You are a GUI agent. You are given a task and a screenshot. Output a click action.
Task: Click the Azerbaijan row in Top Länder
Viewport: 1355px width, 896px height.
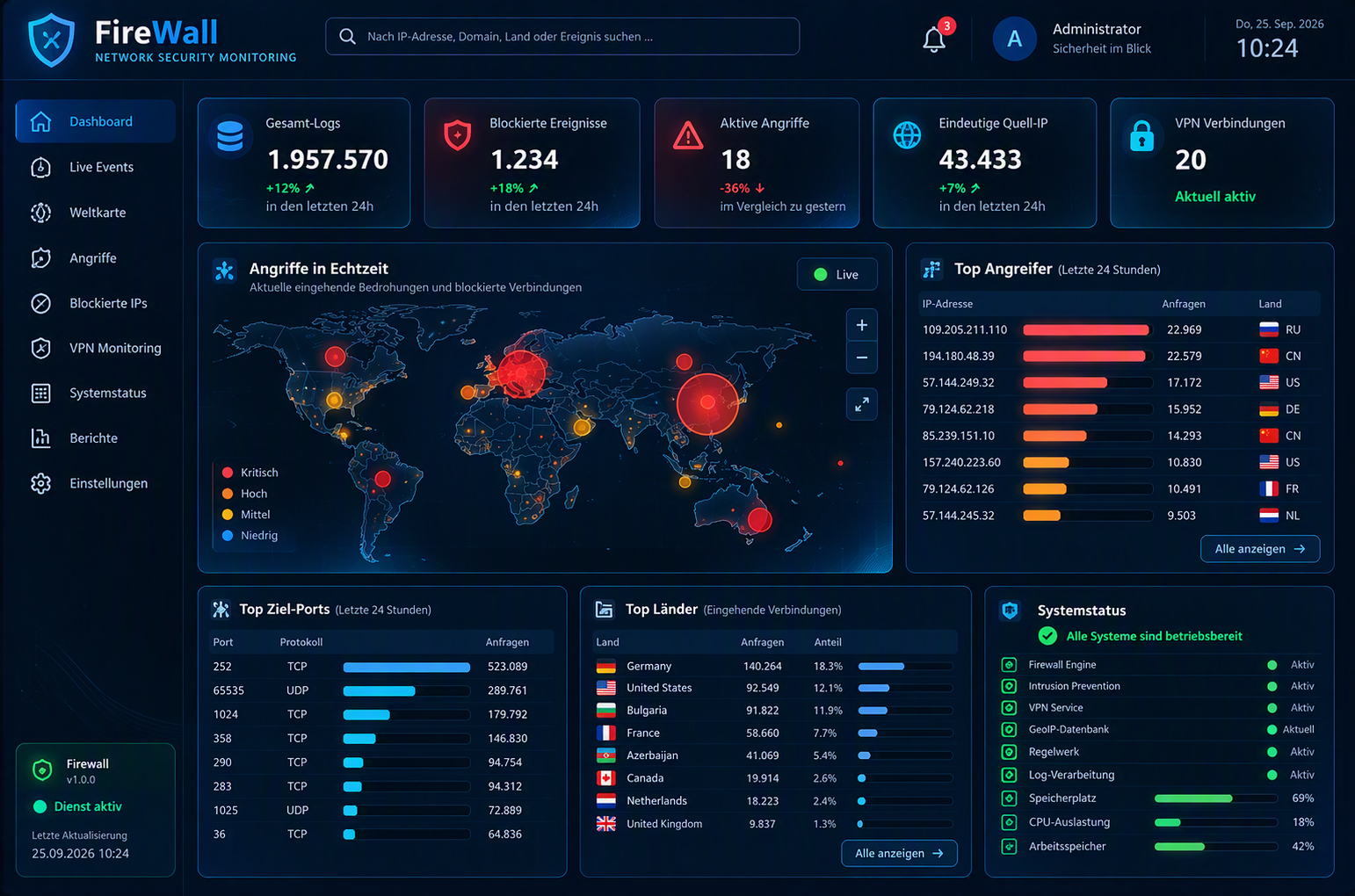(x=776, y=755)
